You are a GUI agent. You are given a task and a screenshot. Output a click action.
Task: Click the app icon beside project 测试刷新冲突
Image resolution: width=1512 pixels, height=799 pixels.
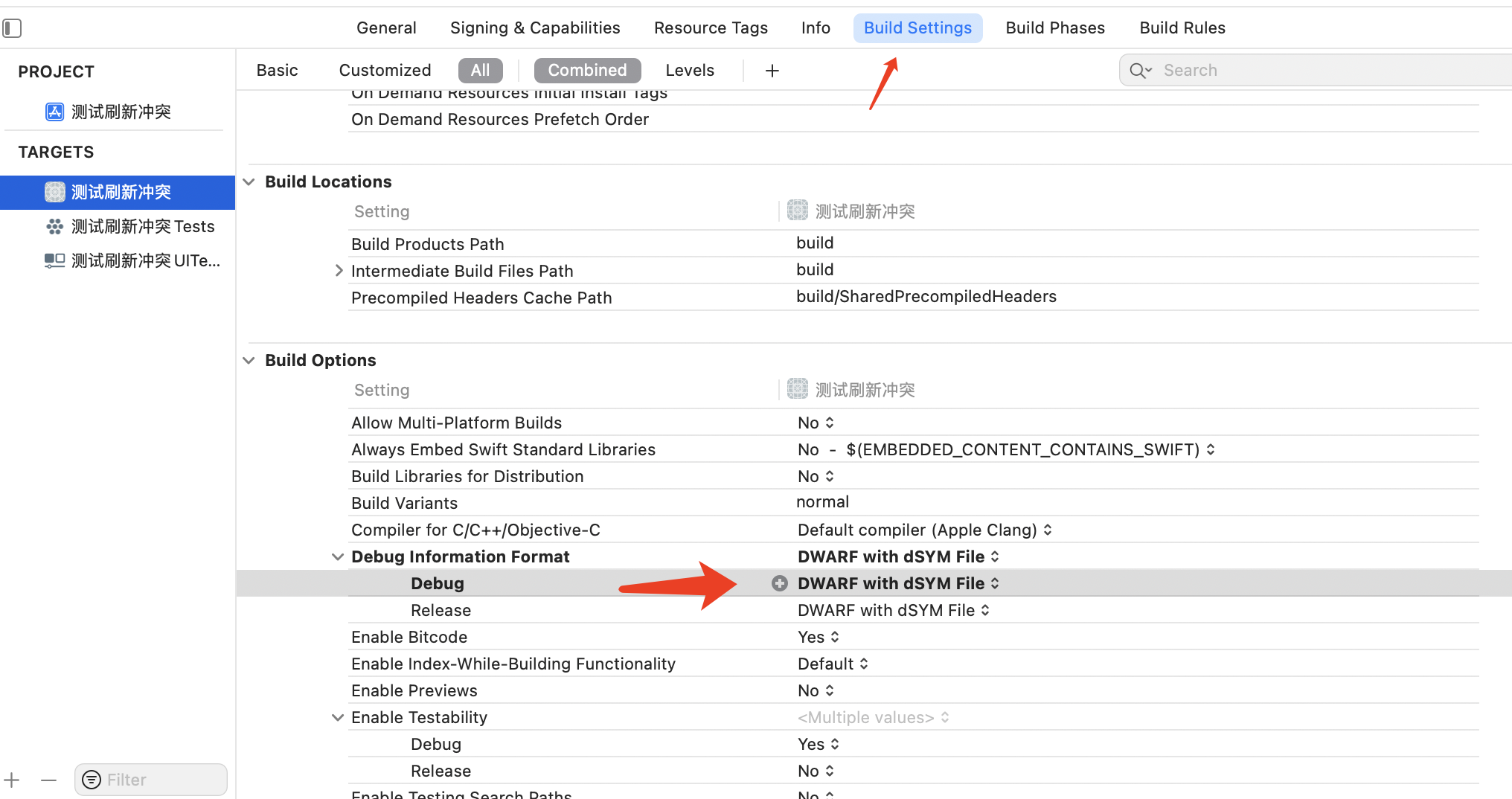click(54, 111)
